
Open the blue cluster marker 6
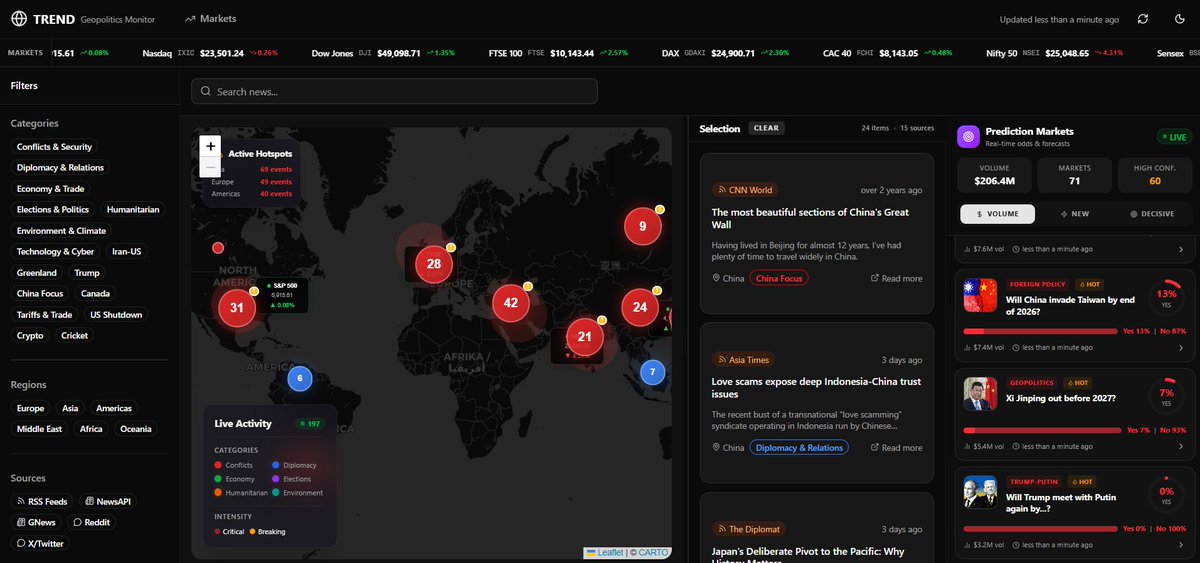click(299, 379)
